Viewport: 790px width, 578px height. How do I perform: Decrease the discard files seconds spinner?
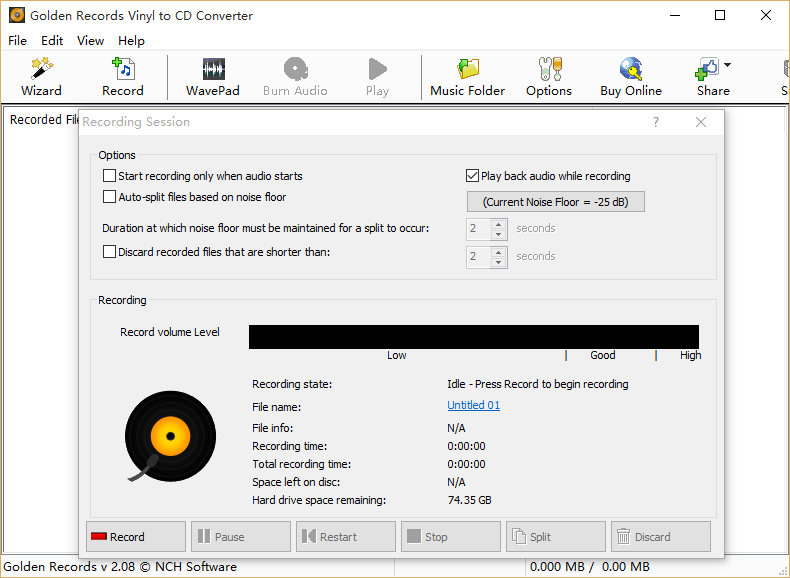tap(499, 262)
